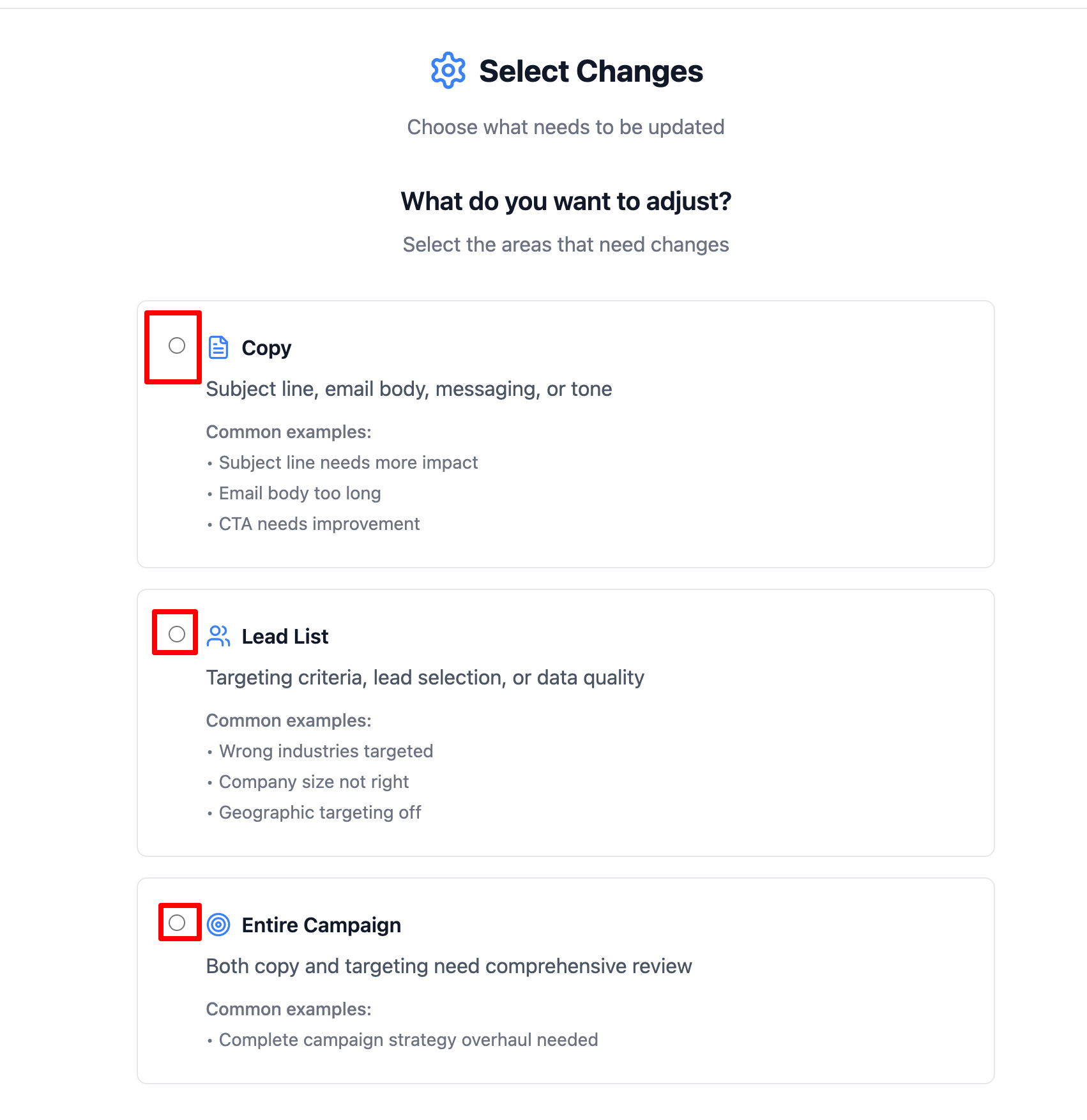This screenshot has width=1087, height=1120.
Task: Click "What do you want to adjust?" heading
Action: [x=566, y=201]
